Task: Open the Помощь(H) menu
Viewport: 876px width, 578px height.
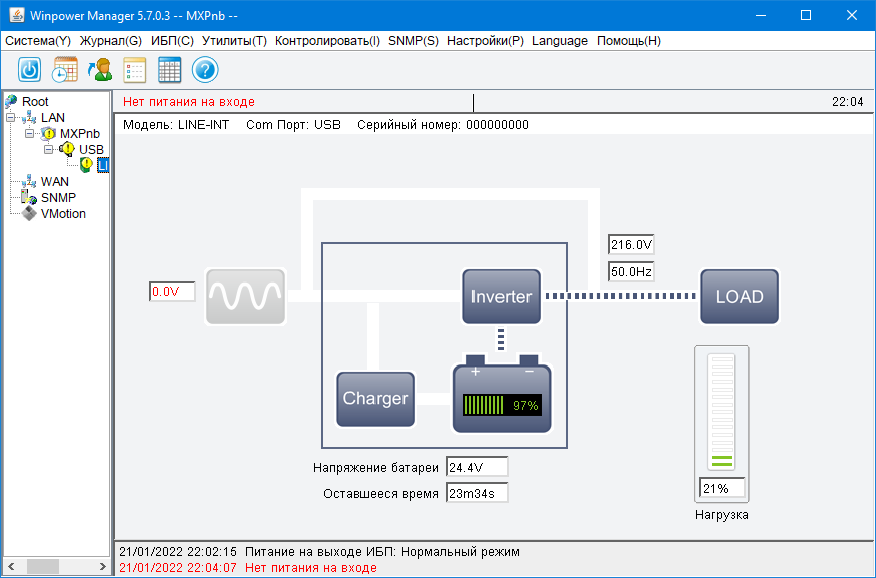Action: pos(629,41)
